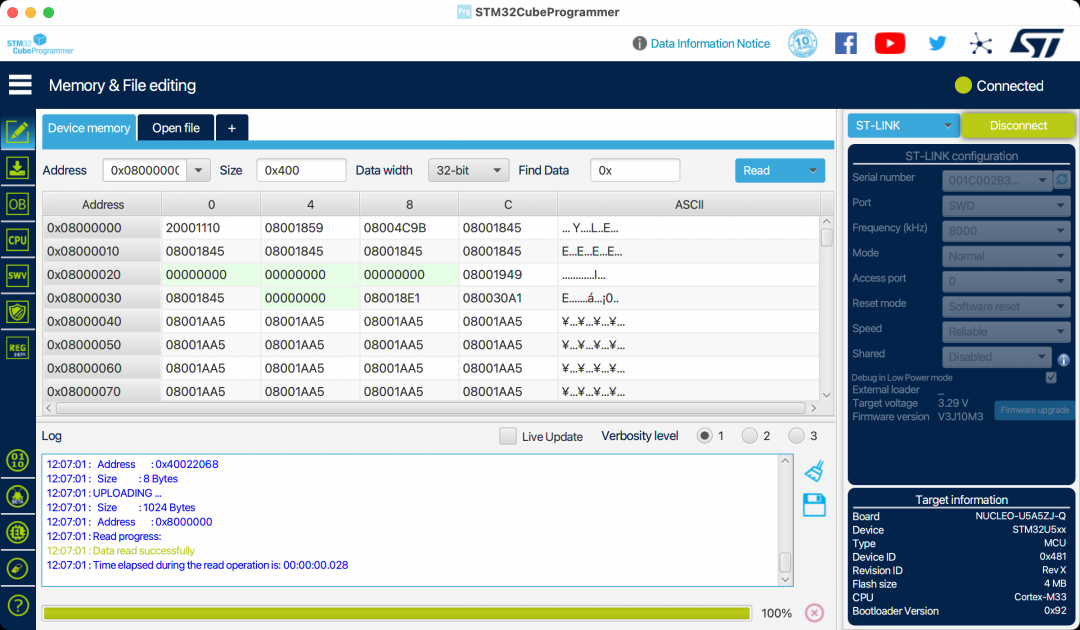The height and width of the screenshot is (630, 1080).
Task: Save the log using the floppy disk icon
Action: [x=813, y=505]
